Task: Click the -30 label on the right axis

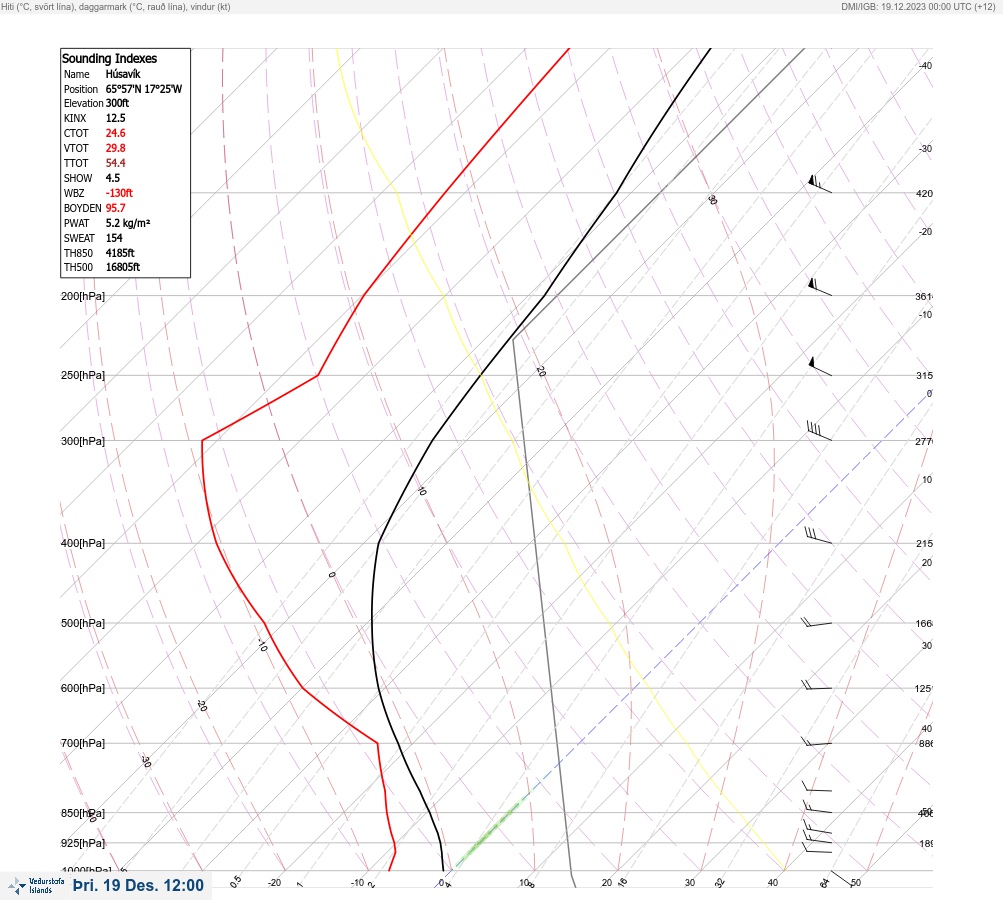Action: (x=926, y=148)
